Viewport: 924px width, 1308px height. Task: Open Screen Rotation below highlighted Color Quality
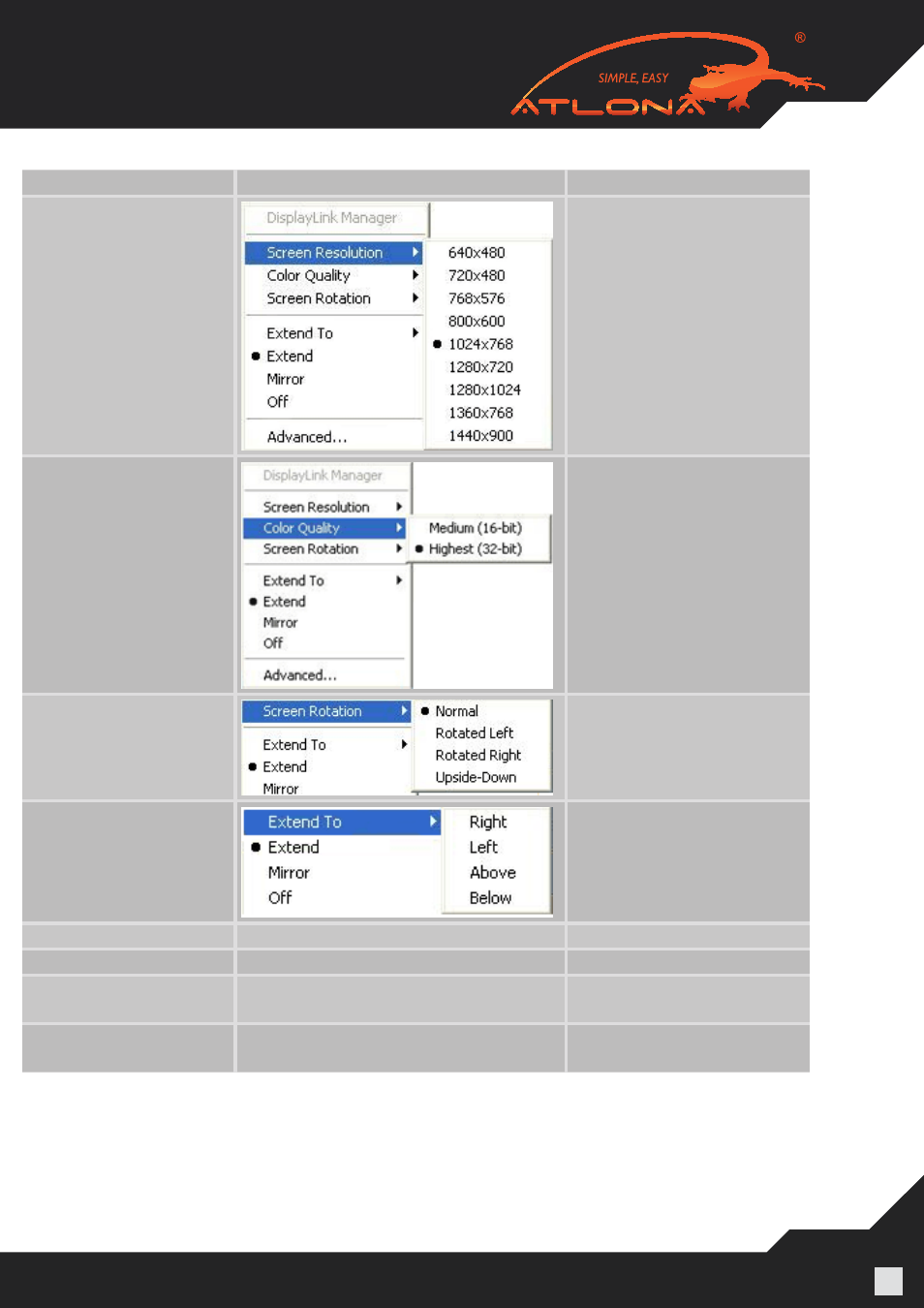pyautogui.click(x=311, y=548)
